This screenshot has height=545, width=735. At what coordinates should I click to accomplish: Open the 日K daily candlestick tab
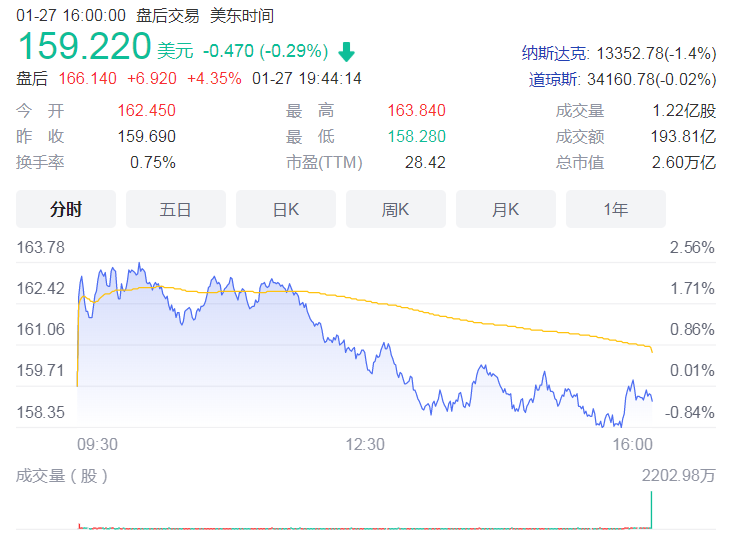point(286,209)
